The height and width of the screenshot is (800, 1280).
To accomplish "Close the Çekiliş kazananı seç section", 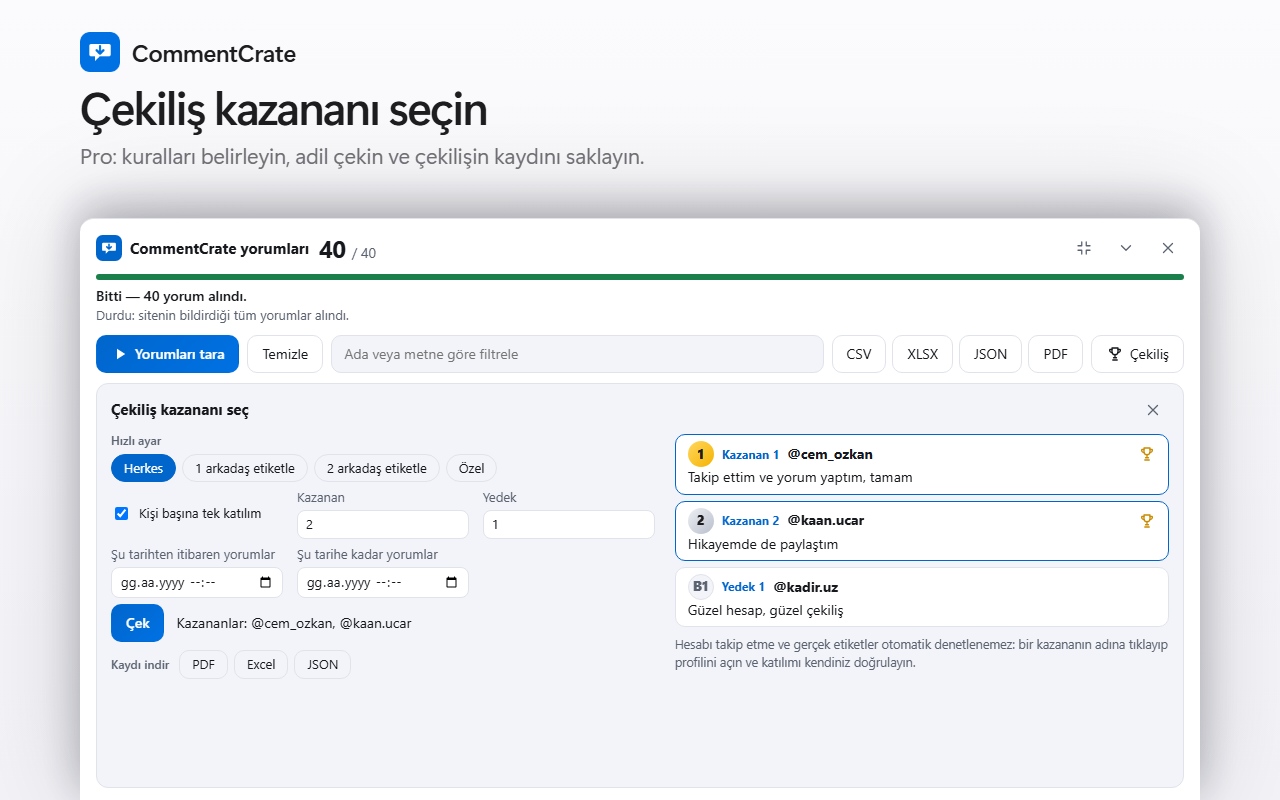I will click(x=1153, y=410).
